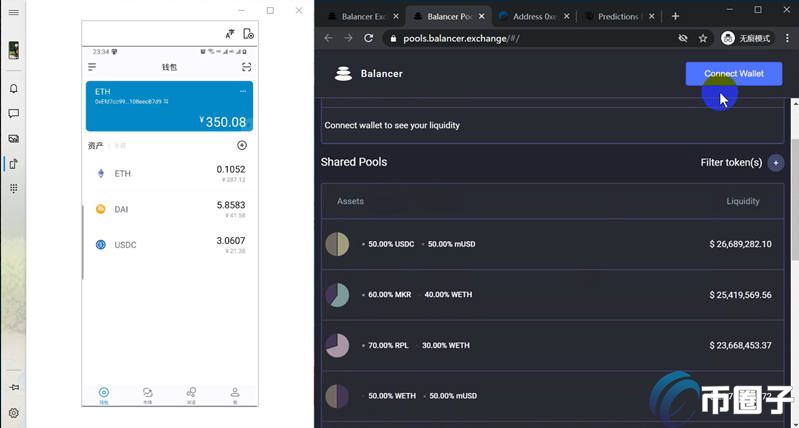
Task: Click the Connect Wallet button
Action: [734, 74]
